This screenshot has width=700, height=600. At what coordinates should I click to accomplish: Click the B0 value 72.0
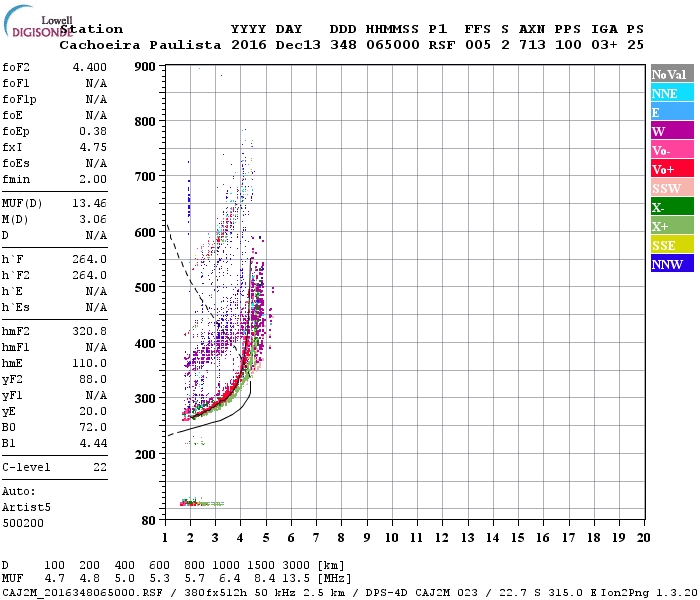(93, 428)
